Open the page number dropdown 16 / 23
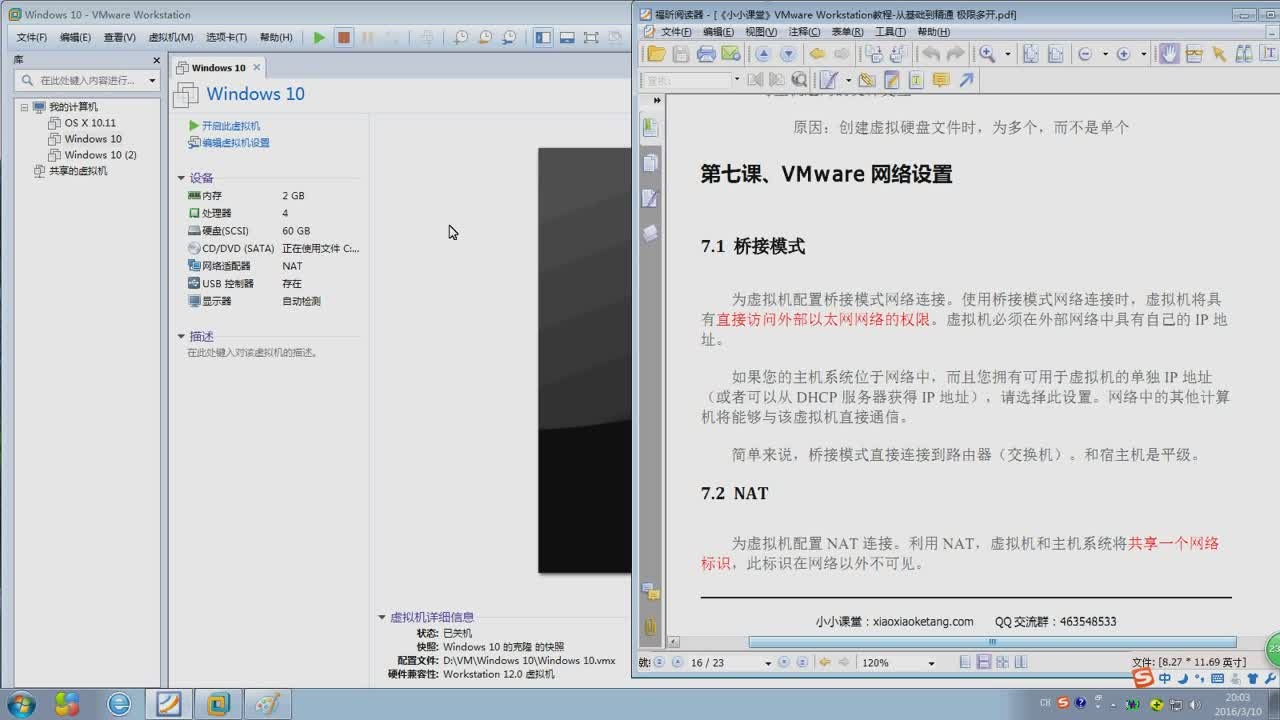Viewport: 1280px width, 720px height. 768,663
